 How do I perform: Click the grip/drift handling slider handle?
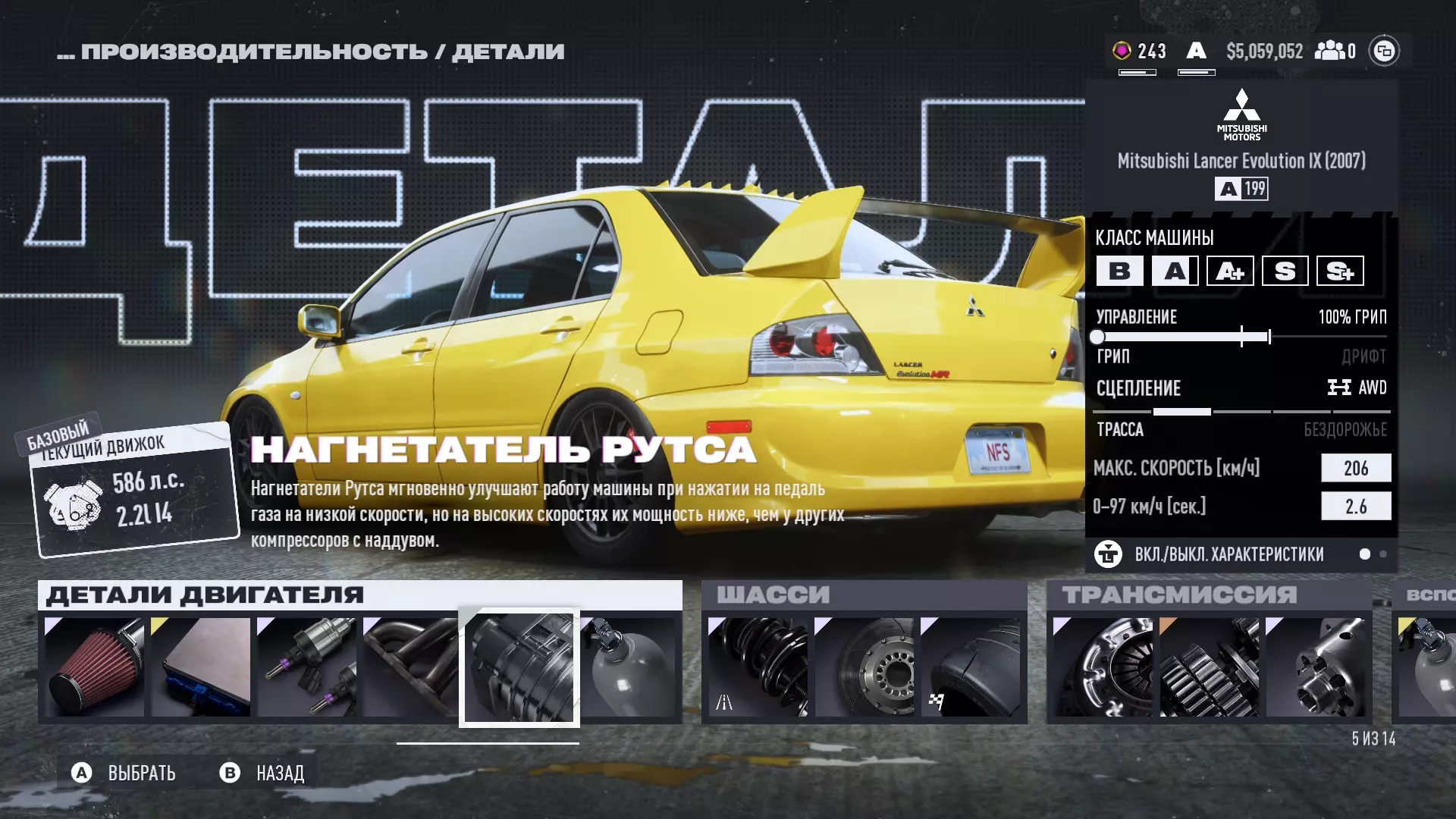1097,337
